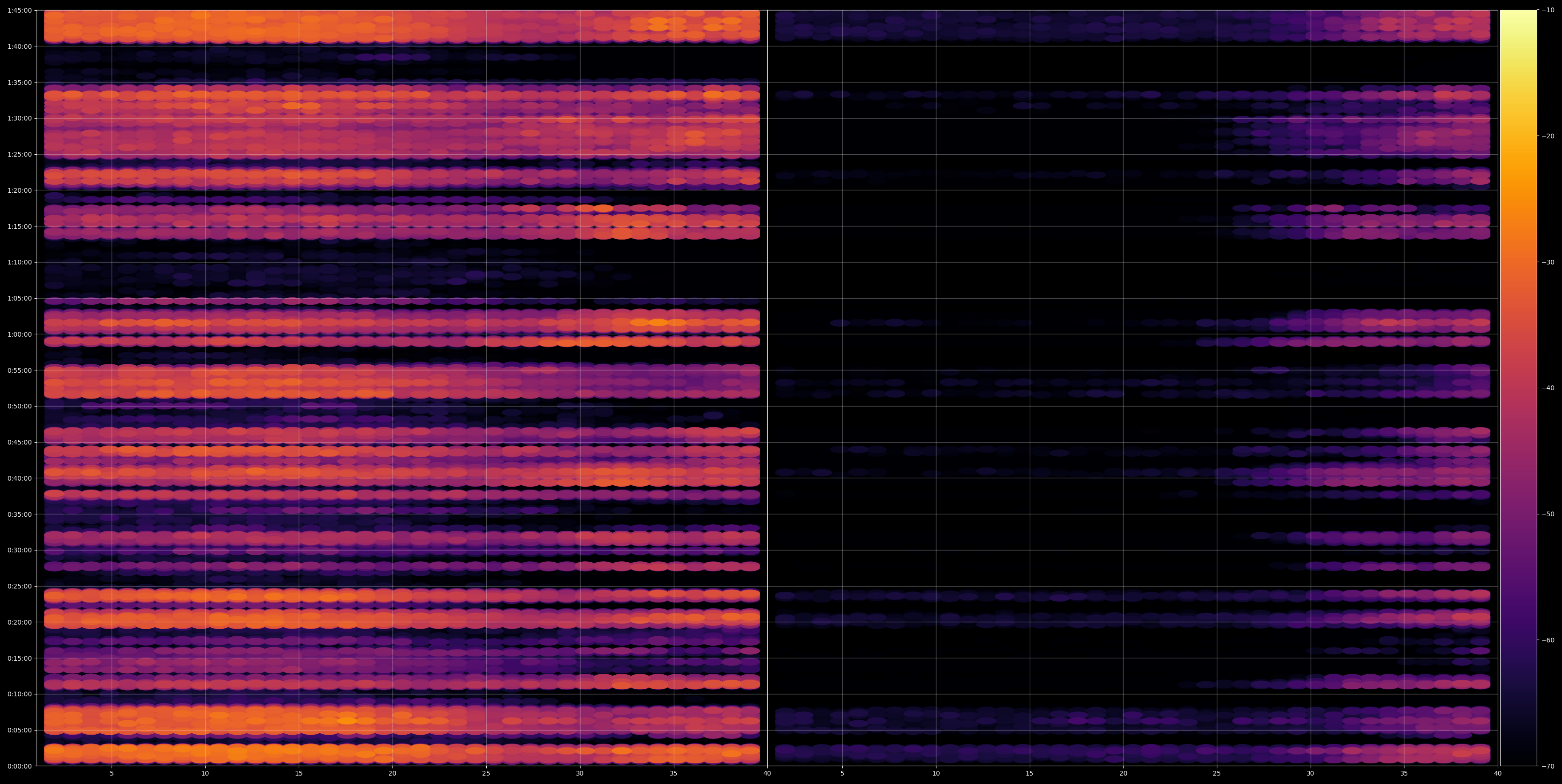Click the −70 colorbar tick label
The width and height of the screenshot is (1562, 784).
(1547, 766)
